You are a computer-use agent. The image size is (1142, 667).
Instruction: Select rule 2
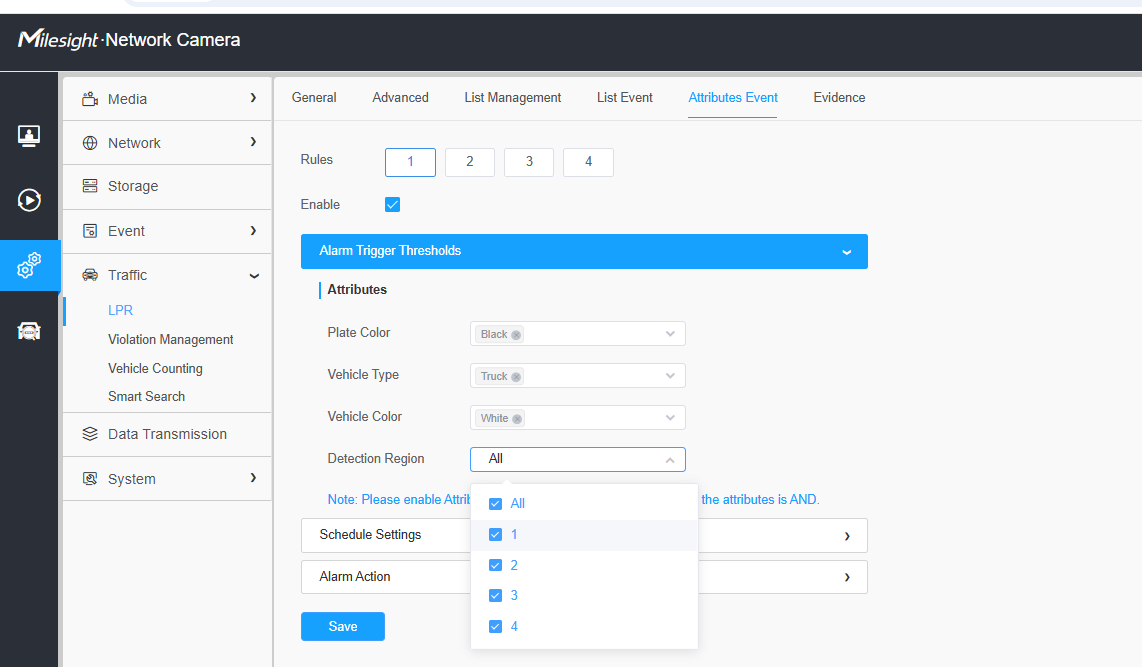[x=470, y=162]
